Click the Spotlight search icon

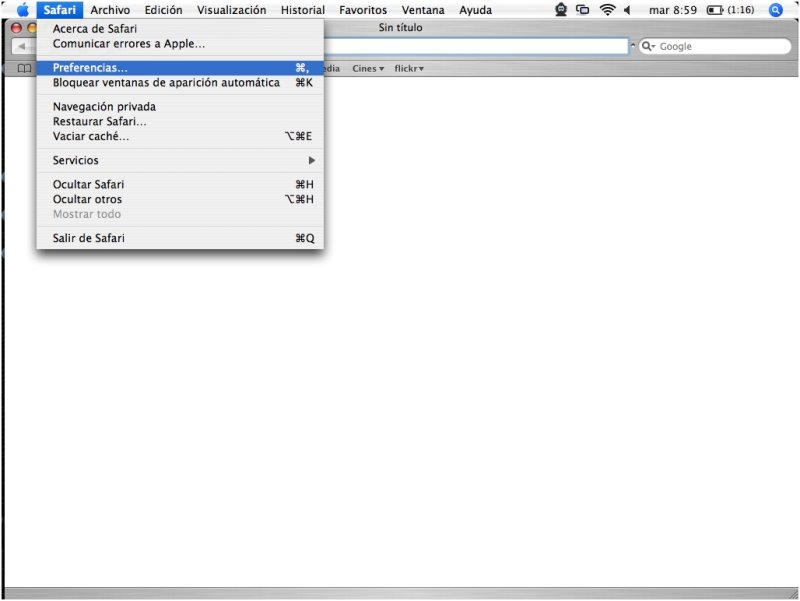click(x=775, y=10)
